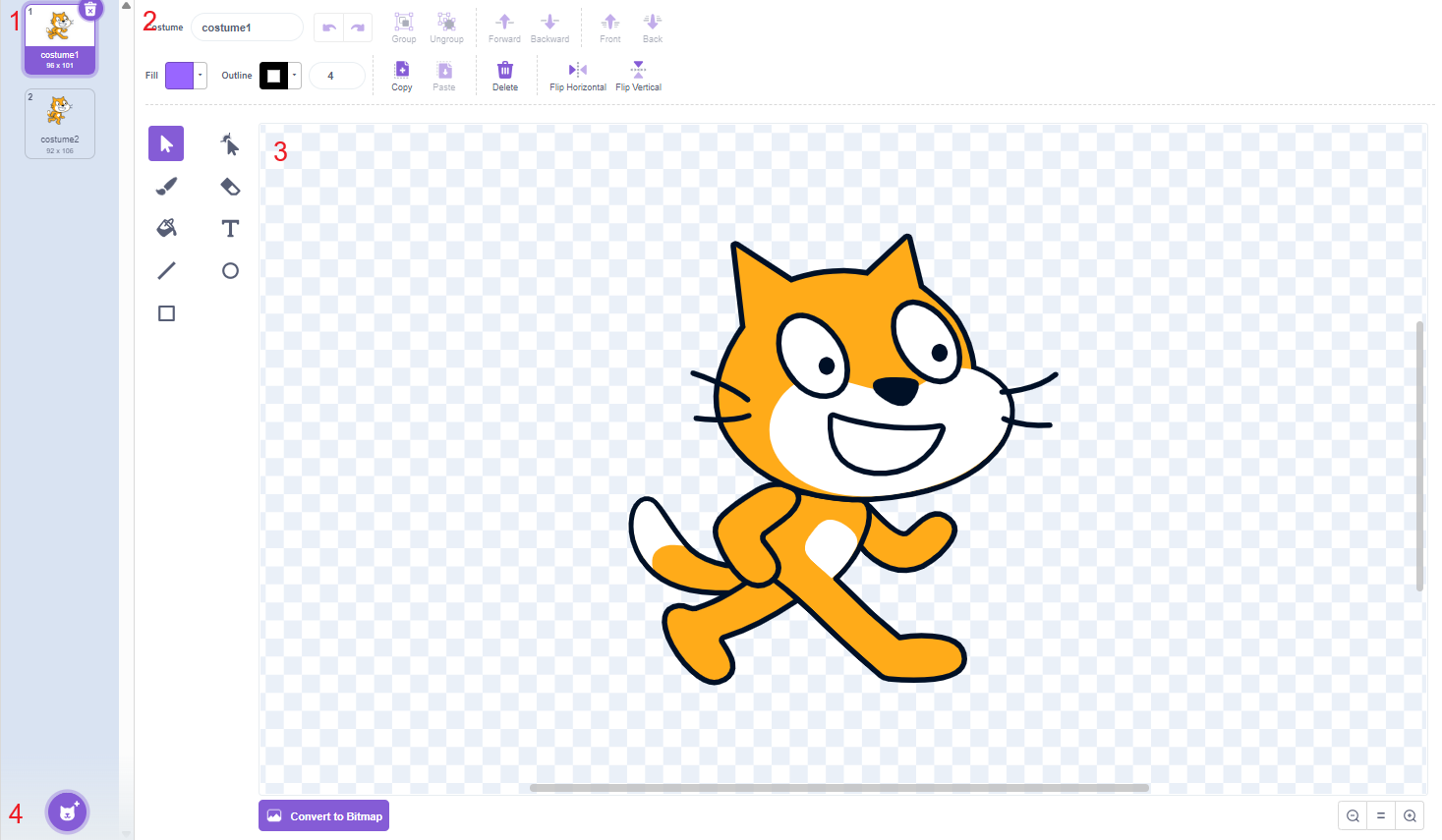The width and height of the screenshot is (1442, 840).
Task: Select the Circle tool
Action: tap(230, 271)
